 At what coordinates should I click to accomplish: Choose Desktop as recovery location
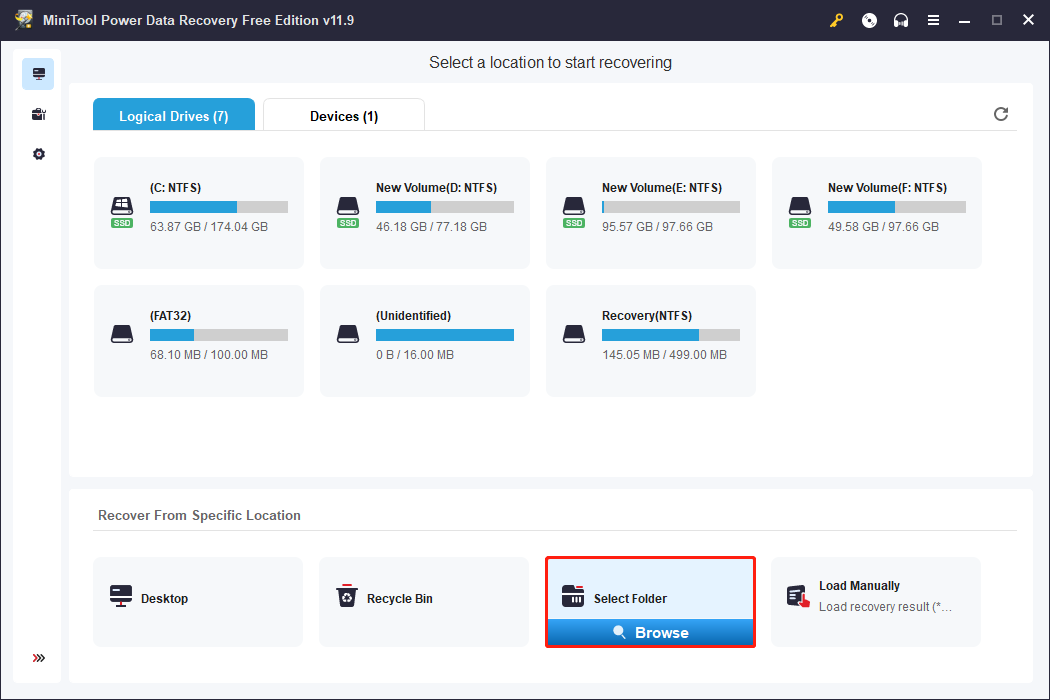tap(198, 600)
